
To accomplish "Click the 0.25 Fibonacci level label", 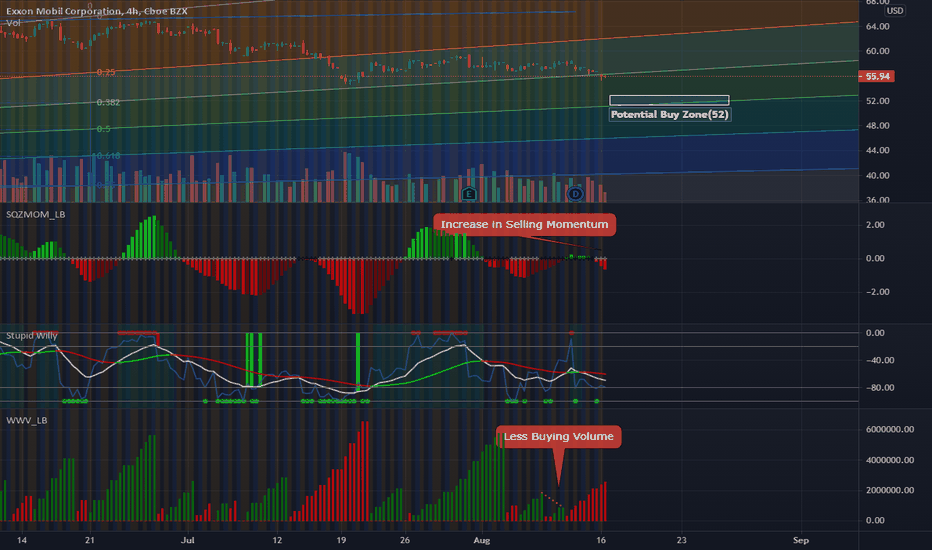I will [106, 72].
